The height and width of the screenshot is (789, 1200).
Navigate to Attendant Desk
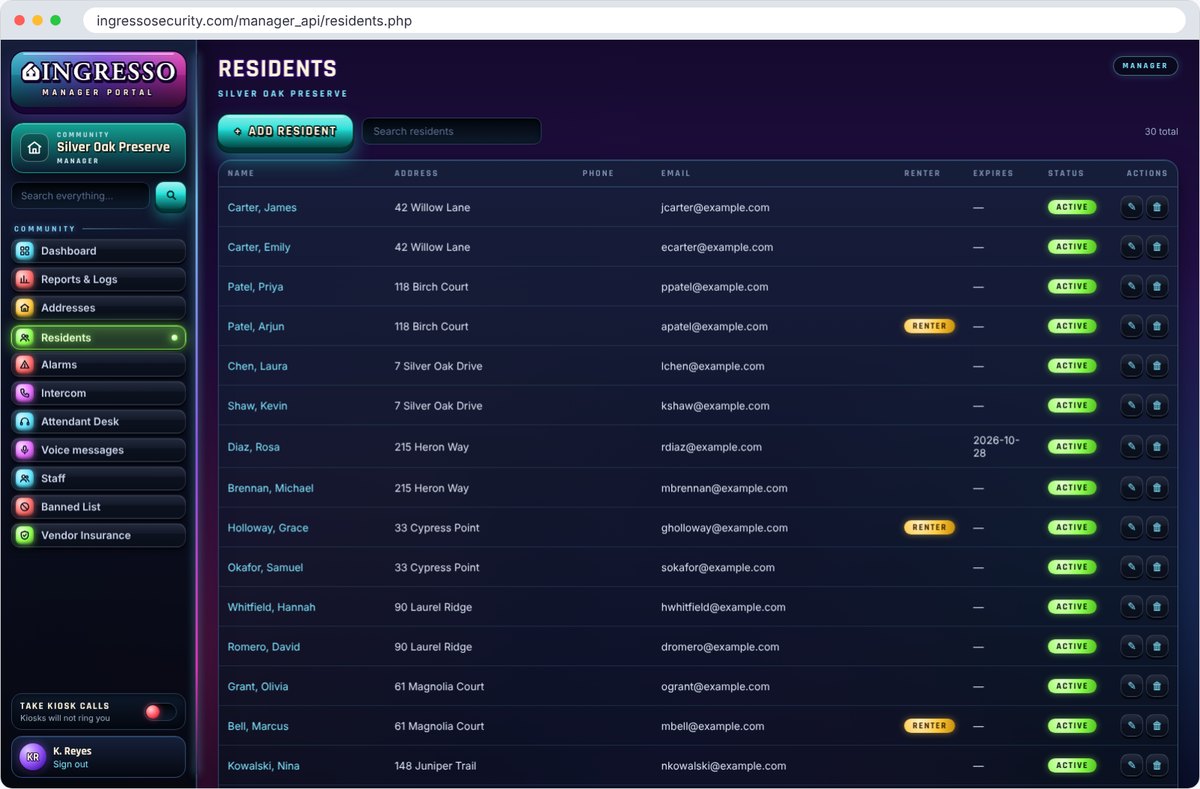click(98, 422)
